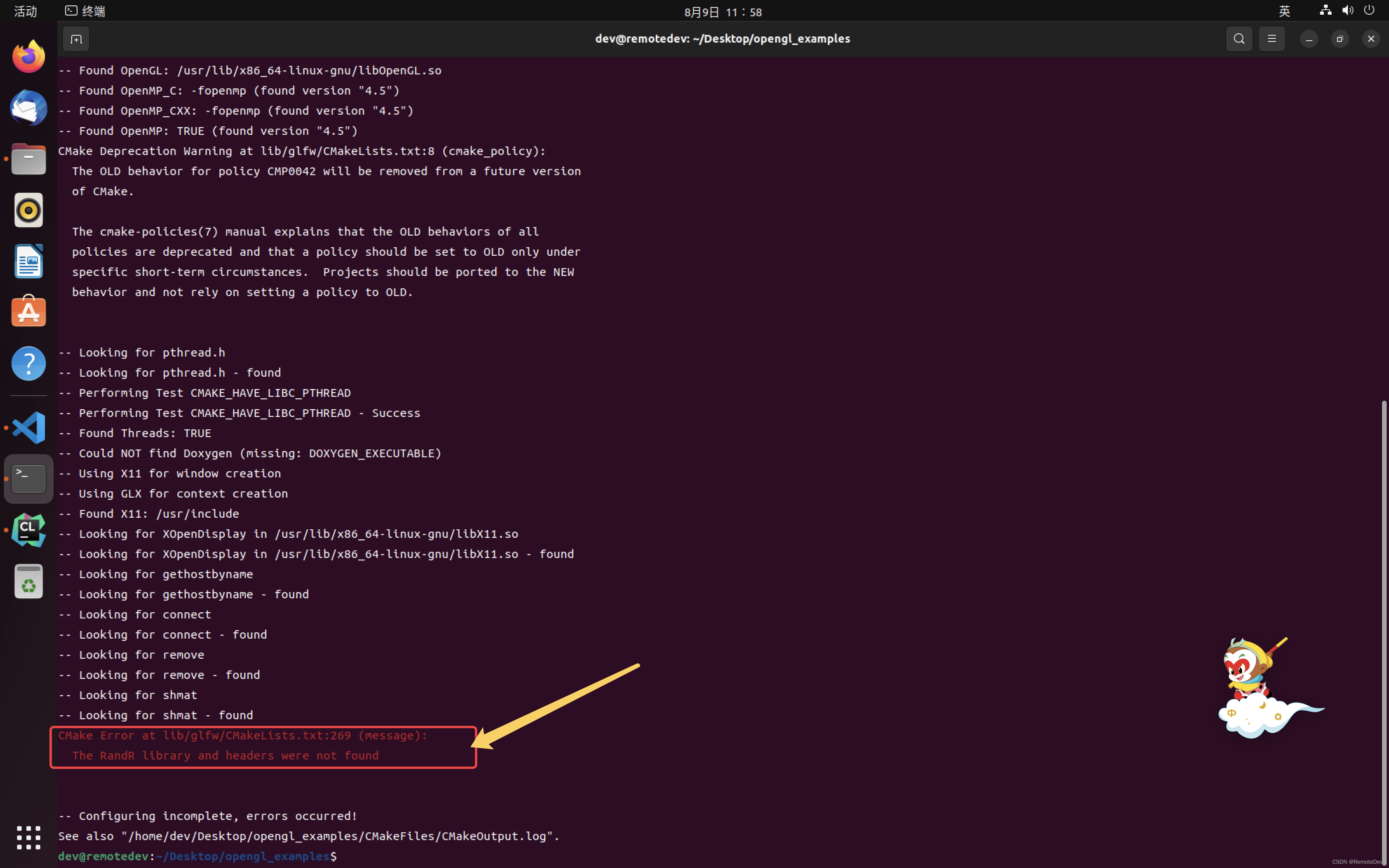Select the Terminal icon in dock
Viewport: 1389px width, 868px height.
[29, 479]
